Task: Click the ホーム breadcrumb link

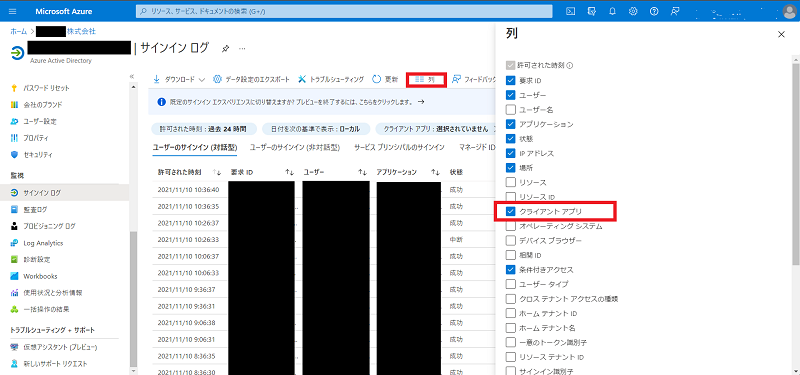Action: coord(18,31)
